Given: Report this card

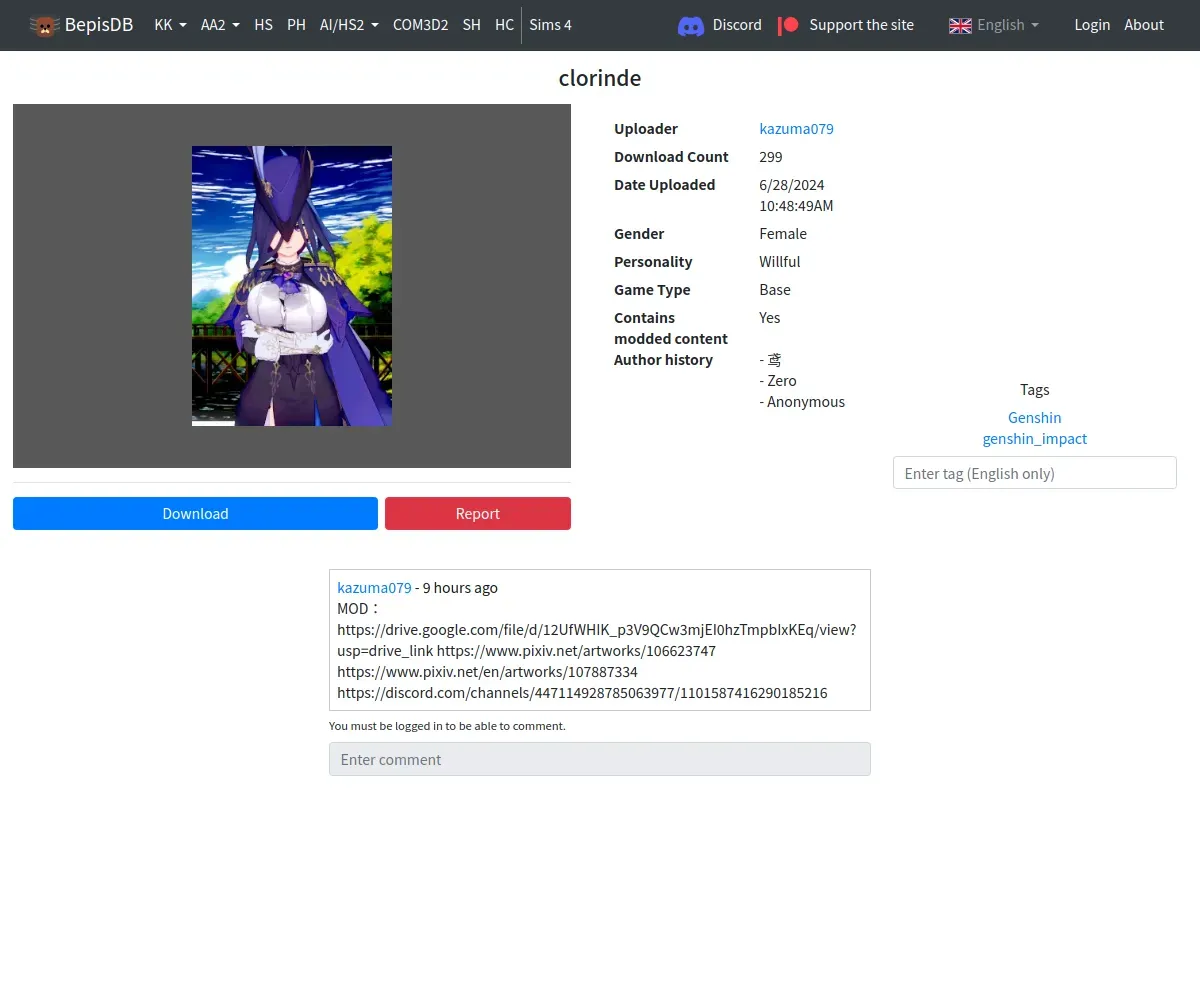Looking at the screenshot, I should (478, 513).
